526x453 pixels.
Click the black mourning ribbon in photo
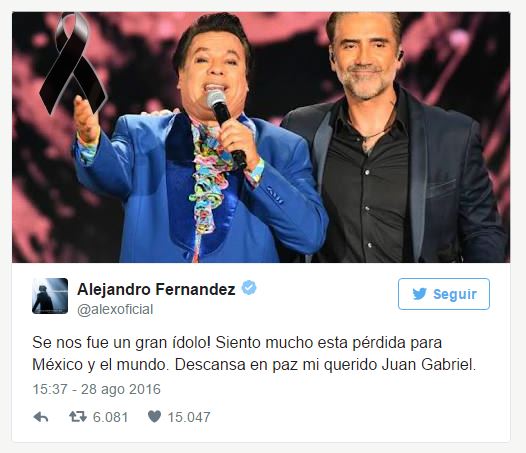(x=72, y=64)
